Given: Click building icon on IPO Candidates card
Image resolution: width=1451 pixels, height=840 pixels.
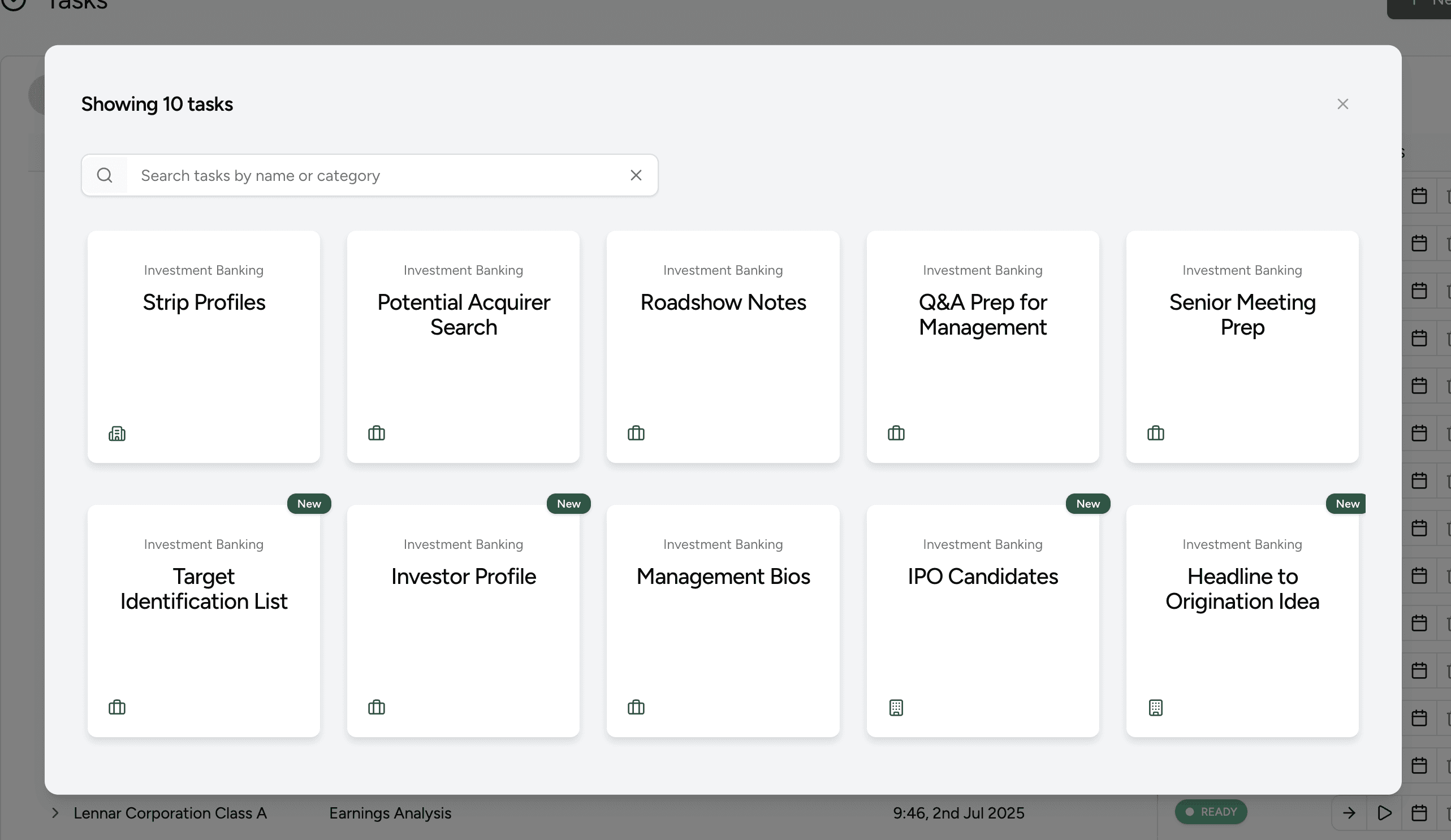Looking at the screenshot, I should point(895,707).
